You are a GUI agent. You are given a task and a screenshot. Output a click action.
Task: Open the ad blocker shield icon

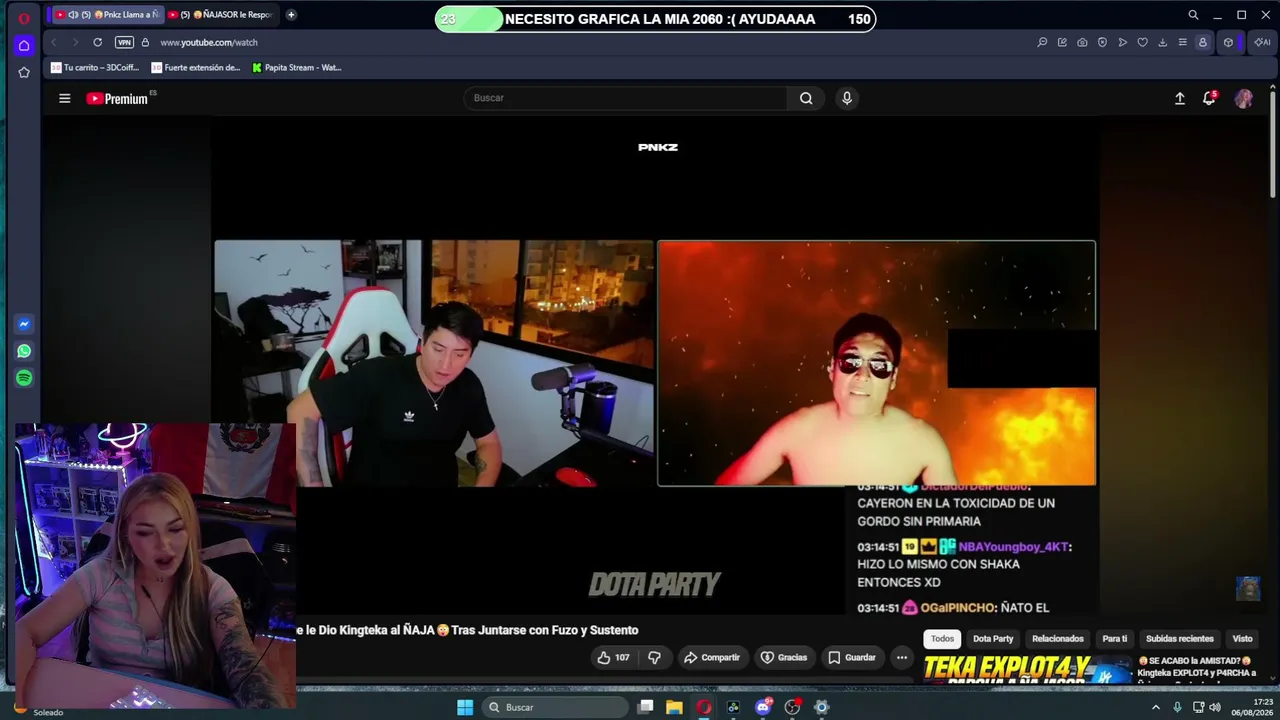point(1102,42)
